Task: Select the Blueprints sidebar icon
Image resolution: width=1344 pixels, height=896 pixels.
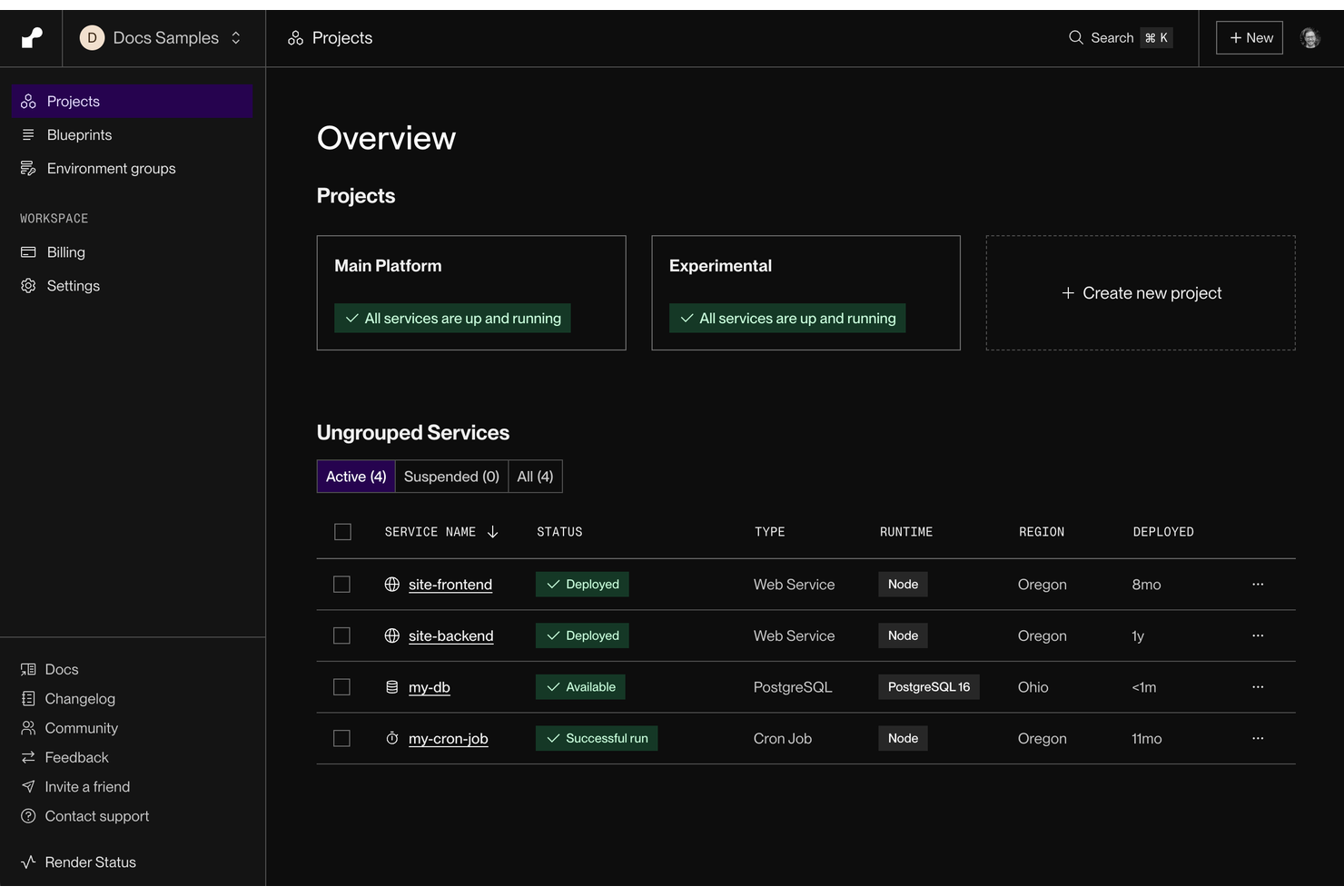Action: point(28,134)
